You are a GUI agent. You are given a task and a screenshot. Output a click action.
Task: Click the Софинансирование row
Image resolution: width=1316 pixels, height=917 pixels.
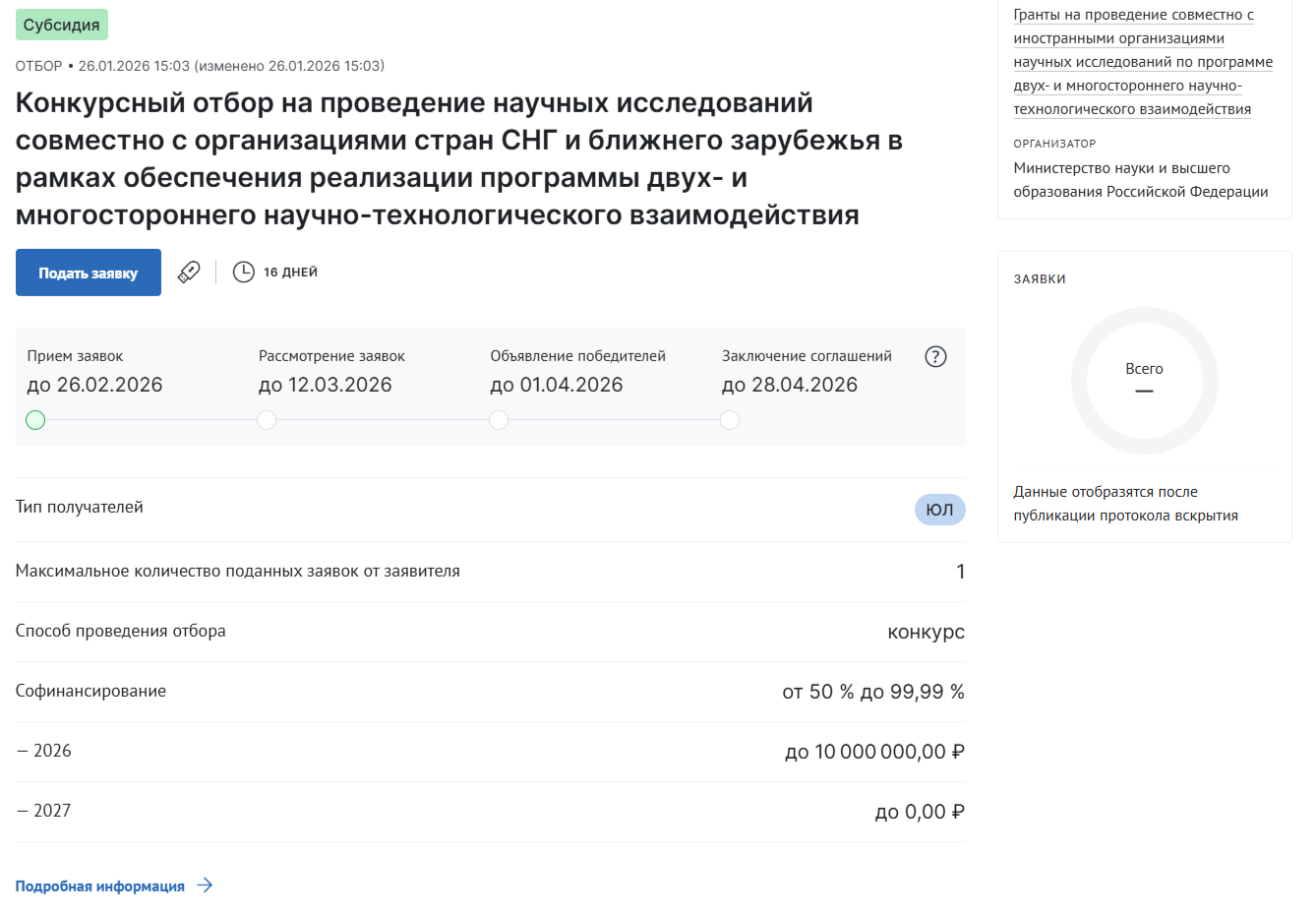[490, 692]
